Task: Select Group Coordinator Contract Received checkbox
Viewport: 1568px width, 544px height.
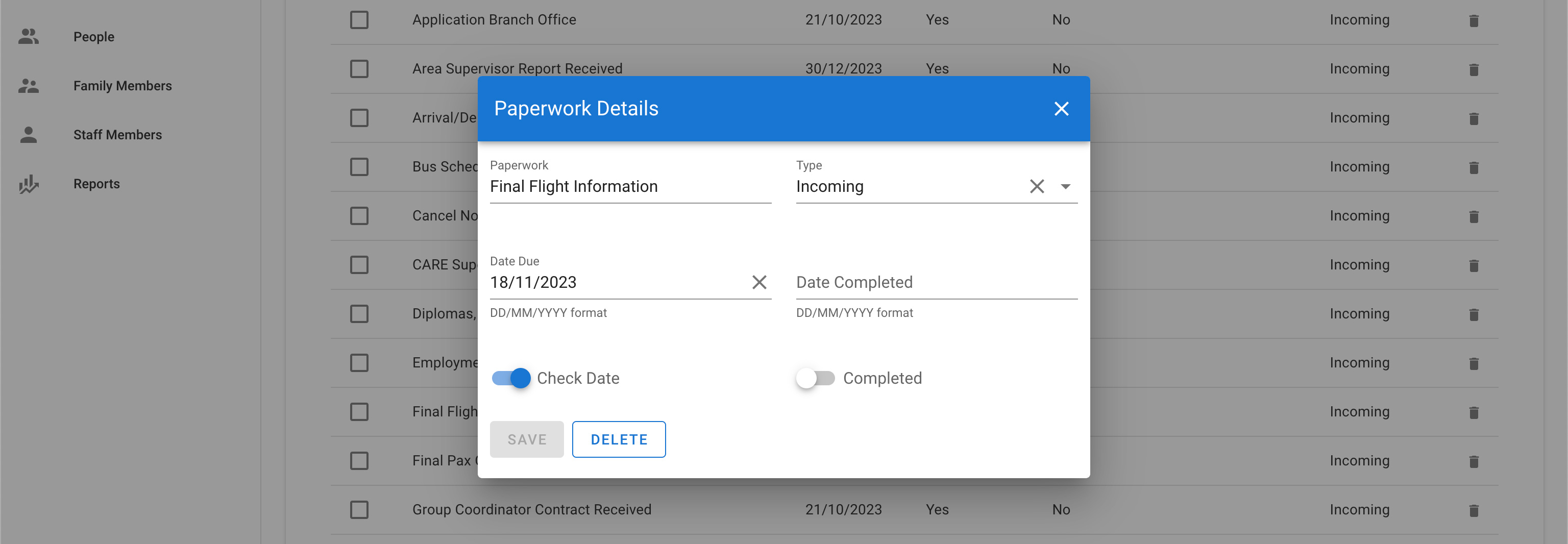Action: 359,509
